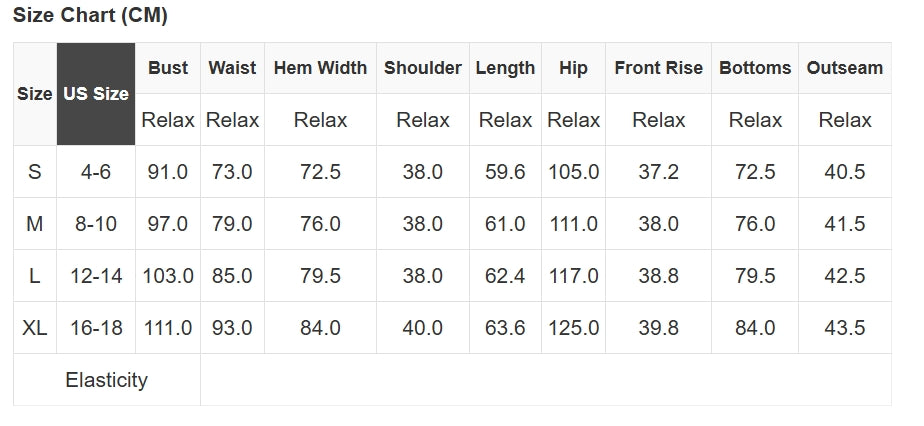Select the Shoulder column header

pos(423,68)
